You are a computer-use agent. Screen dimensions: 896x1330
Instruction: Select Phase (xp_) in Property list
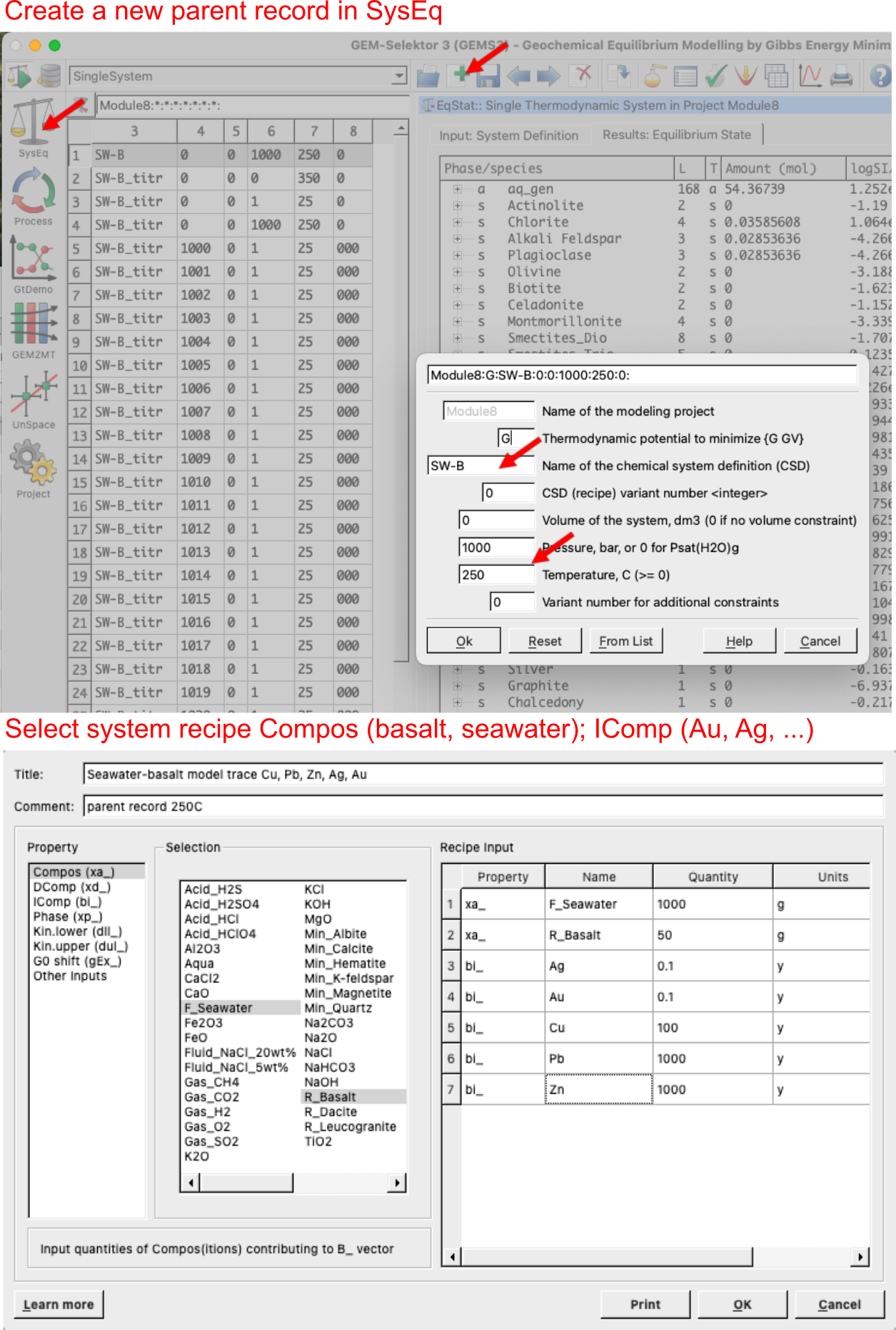coord(68,917)
